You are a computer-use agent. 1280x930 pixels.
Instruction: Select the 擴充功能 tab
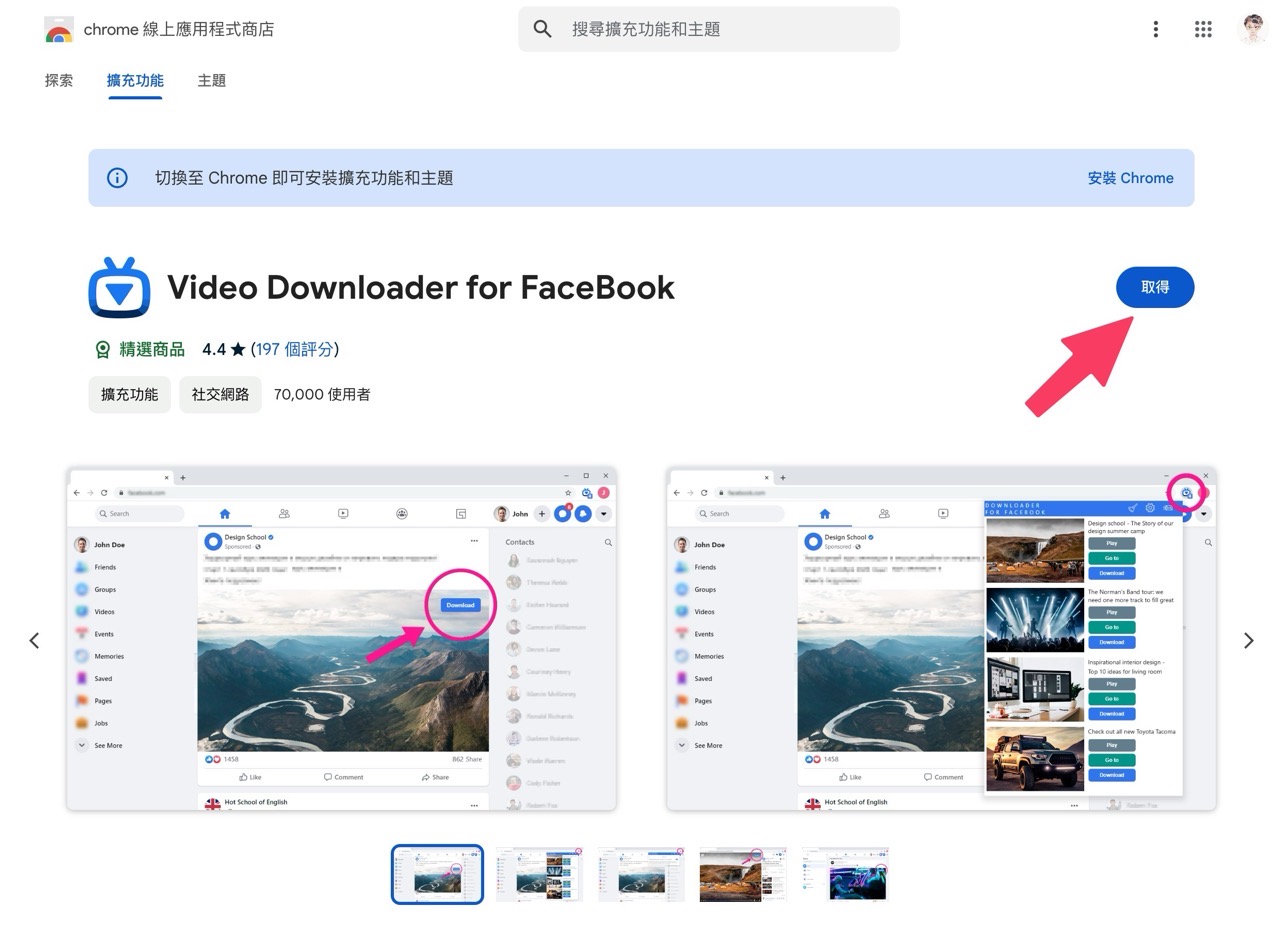[135, 81]
